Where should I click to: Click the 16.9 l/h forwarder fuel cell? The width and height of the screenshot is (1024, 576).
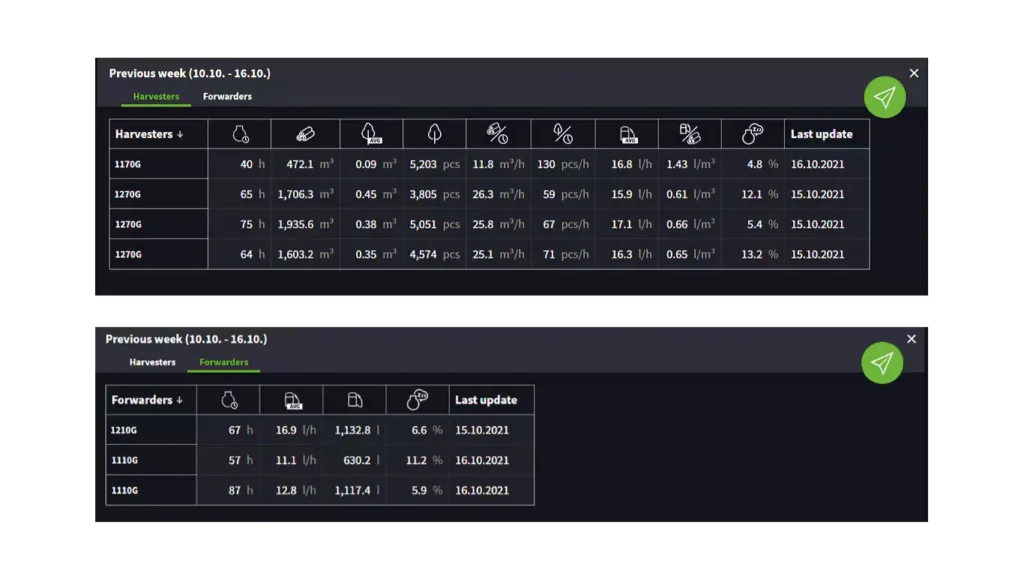pos(292,430)
